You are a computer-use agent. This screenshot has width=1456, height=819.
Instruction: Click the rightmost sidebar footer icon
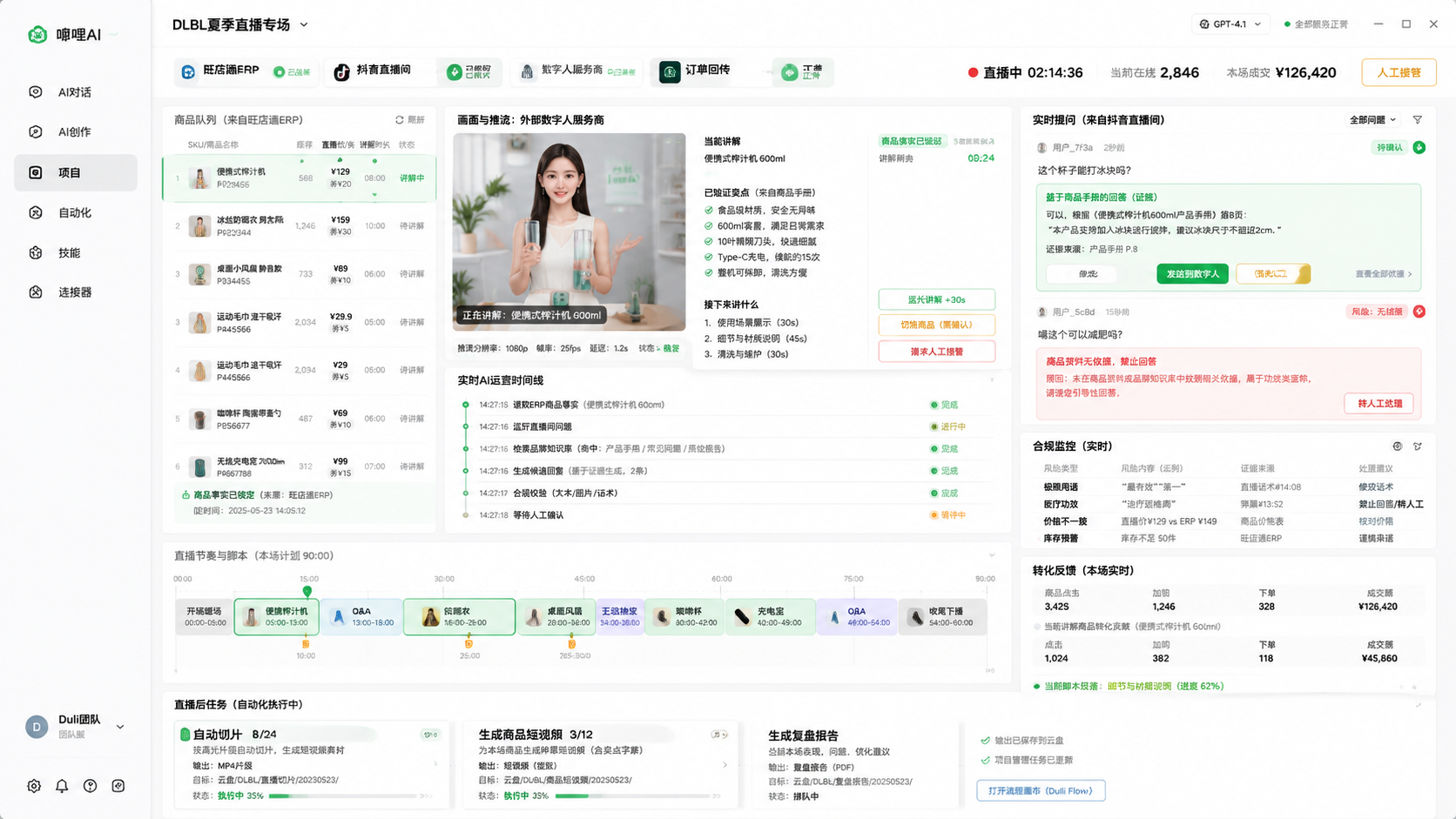point(118,786)
